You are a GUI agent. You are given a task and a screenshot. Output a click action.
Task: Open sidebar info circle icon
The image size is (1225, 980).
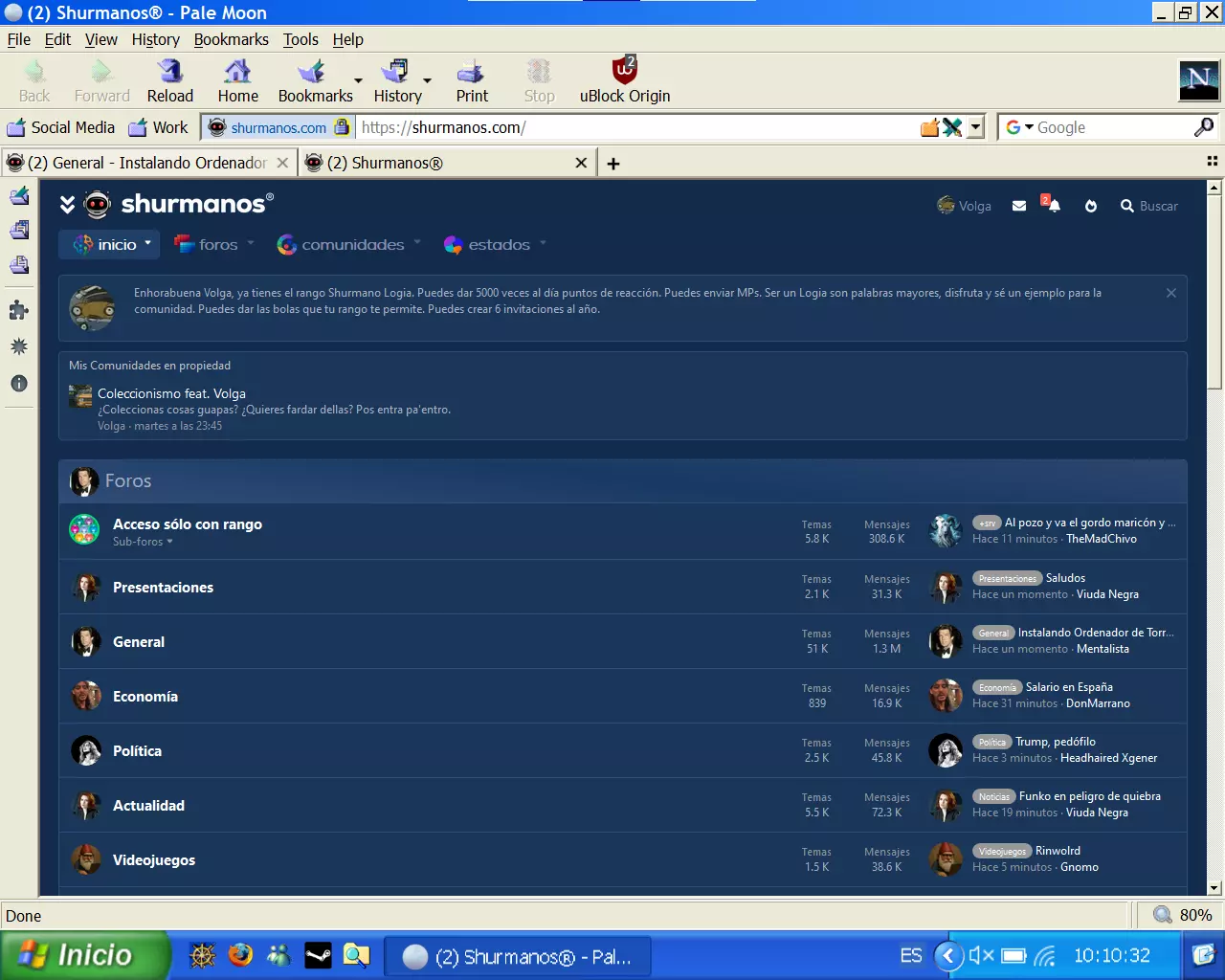coord(18,383)
